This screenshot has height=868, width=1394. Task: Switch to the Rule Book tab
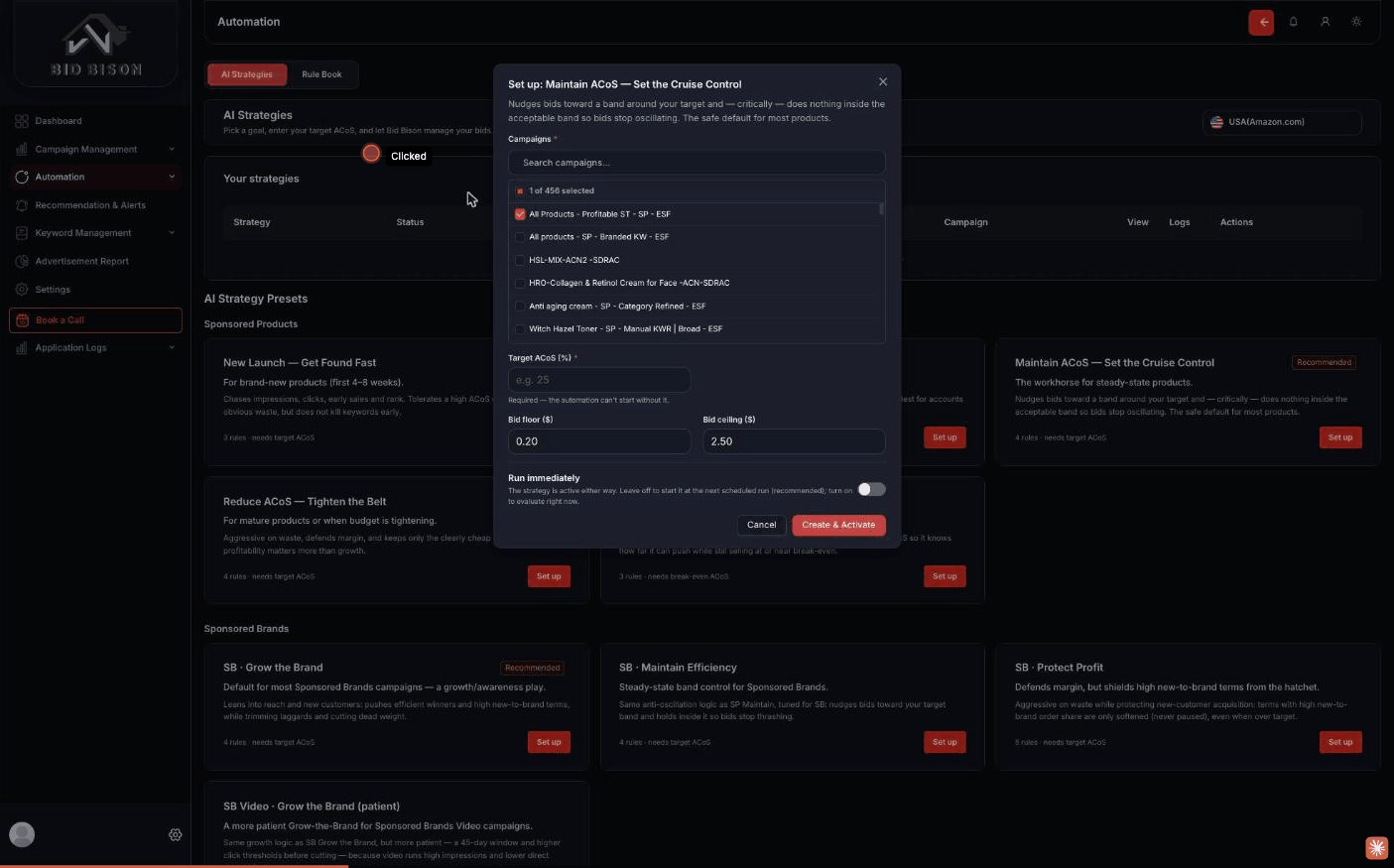321,74
